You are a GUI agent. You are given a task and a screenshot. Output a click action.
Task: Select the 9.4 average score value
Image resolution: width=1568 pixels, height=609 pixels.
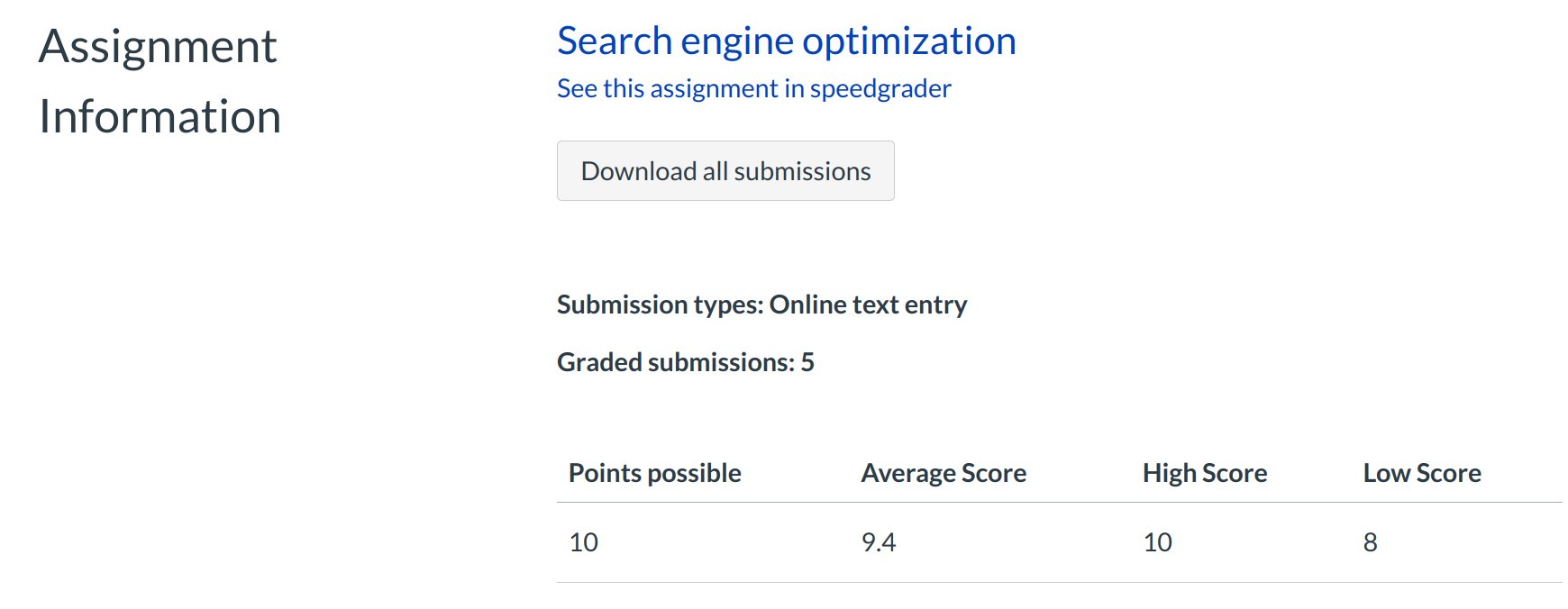point(879,542)
